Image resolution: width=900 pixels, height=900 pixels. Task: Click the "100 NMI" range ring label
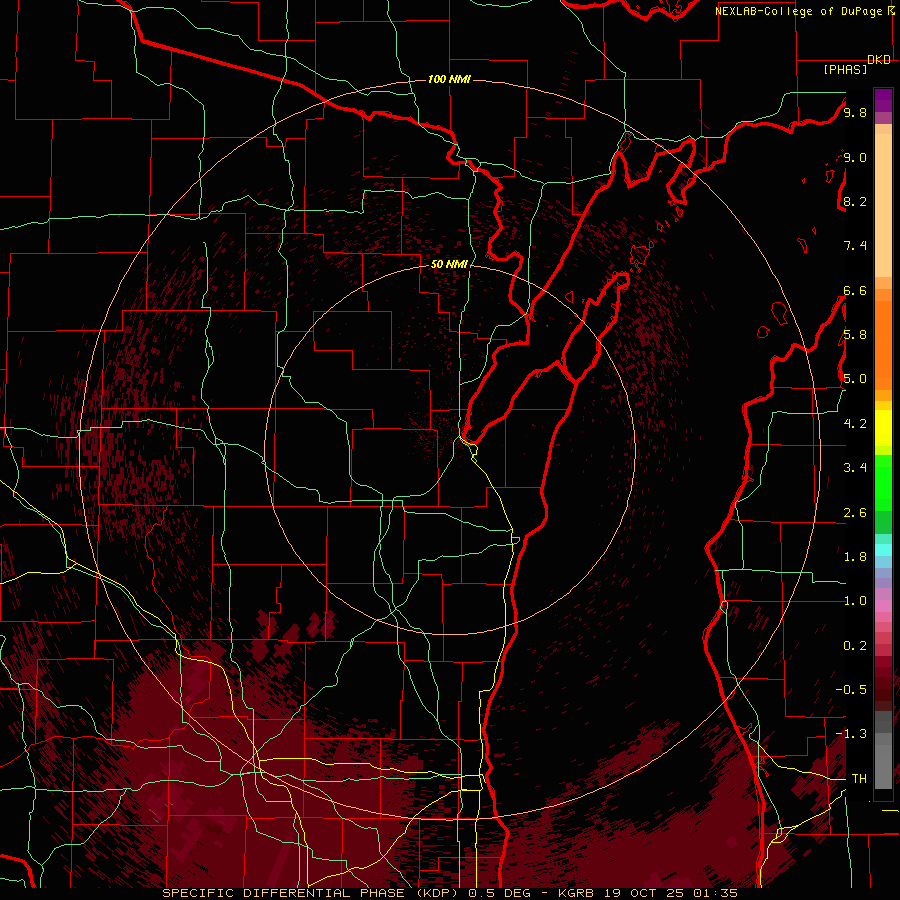pyautogui.click(x=449, y=79)
